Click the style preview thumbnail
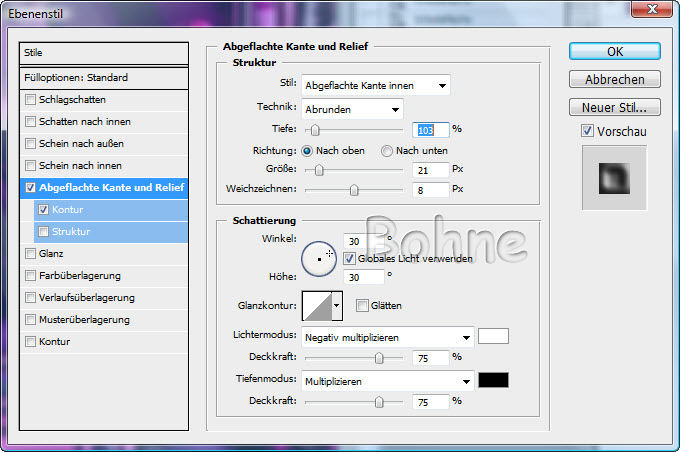The width and height of the screenshot is (680, 452). point(613,177)
